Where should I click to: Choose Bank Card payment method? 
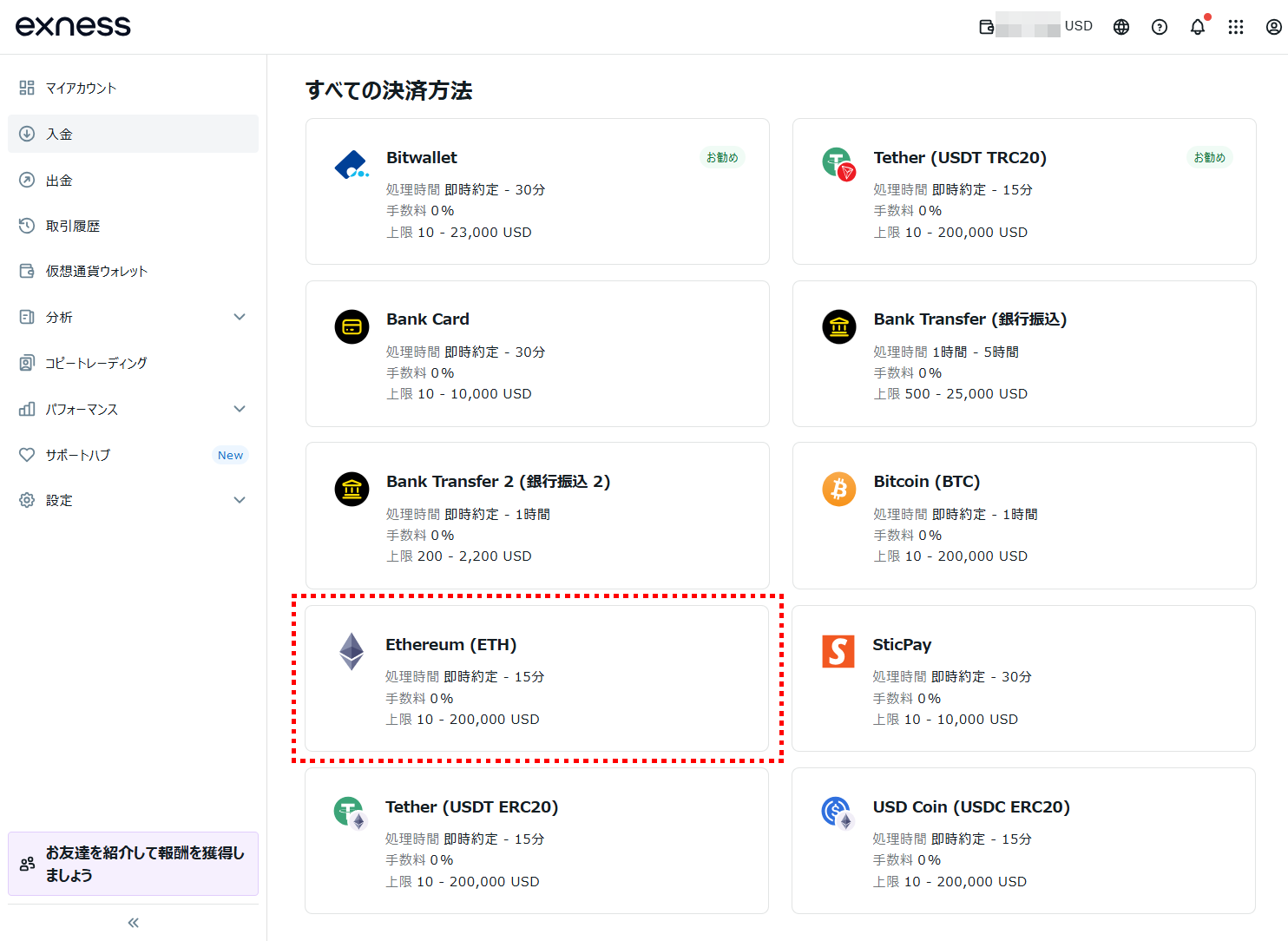[x=537, y=353]
